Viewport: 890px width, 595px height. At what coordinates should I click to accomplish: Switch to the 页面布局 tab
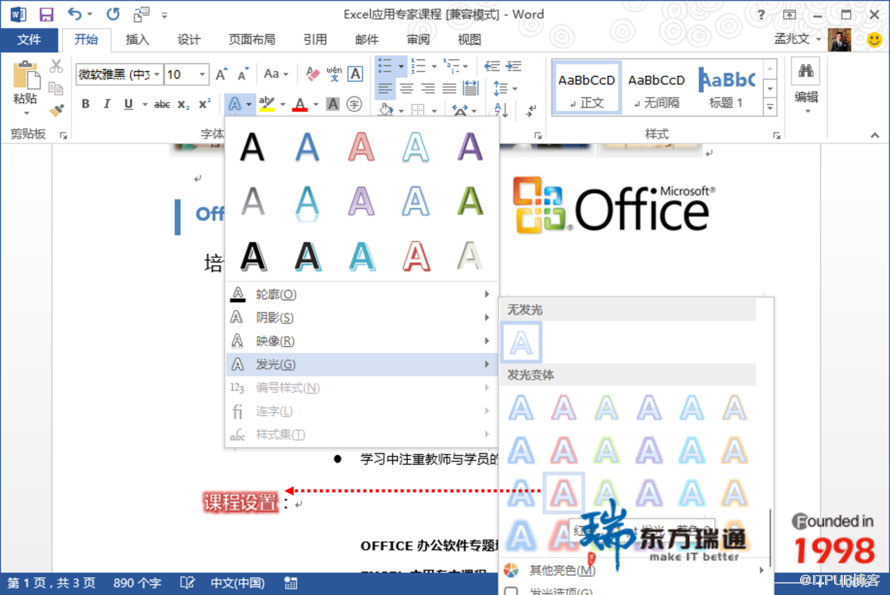coord(252,40)
